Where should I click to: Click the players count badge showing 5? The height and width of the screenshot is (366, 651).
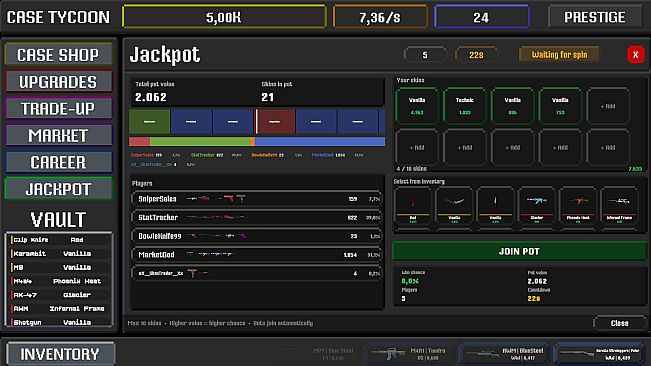[x=425, y=55]
